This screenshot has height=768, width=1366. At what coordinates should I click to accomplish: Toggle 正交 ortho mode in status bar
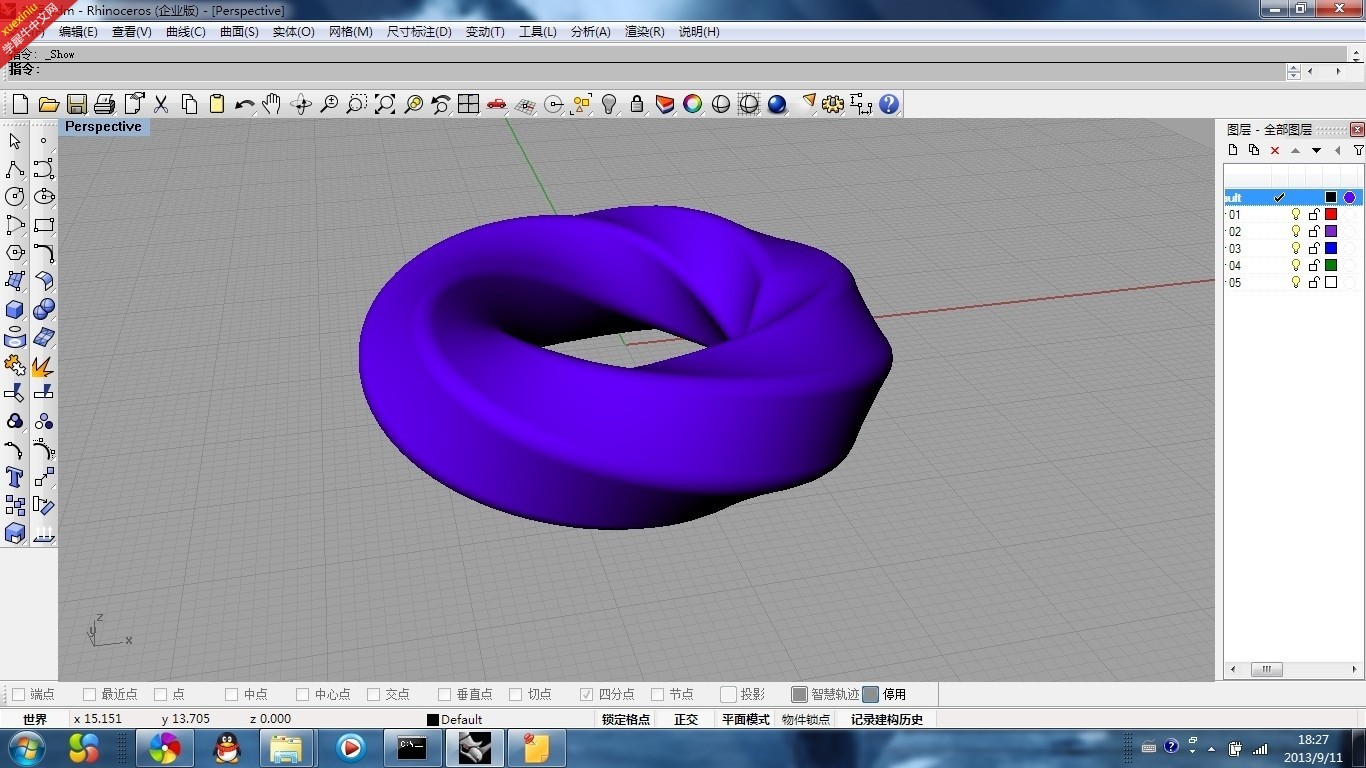click(x=686, y=719)
